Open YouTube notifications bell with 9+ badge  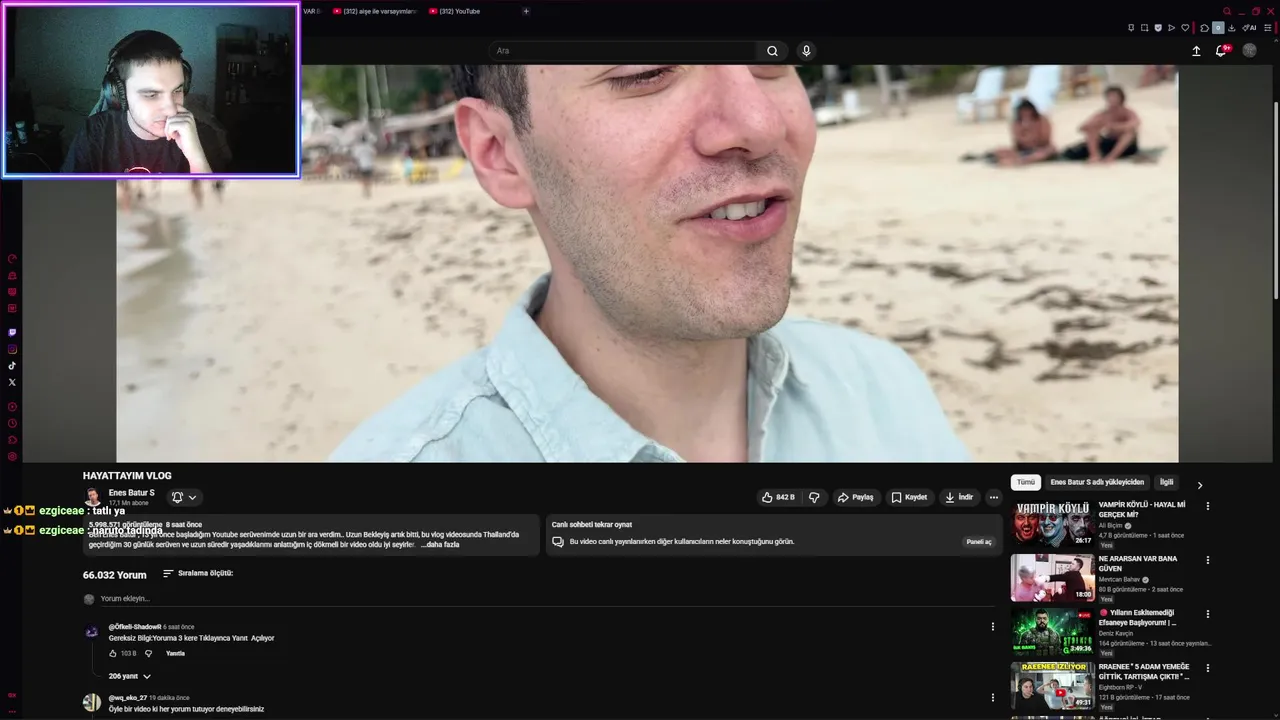tap(1222, 50)
